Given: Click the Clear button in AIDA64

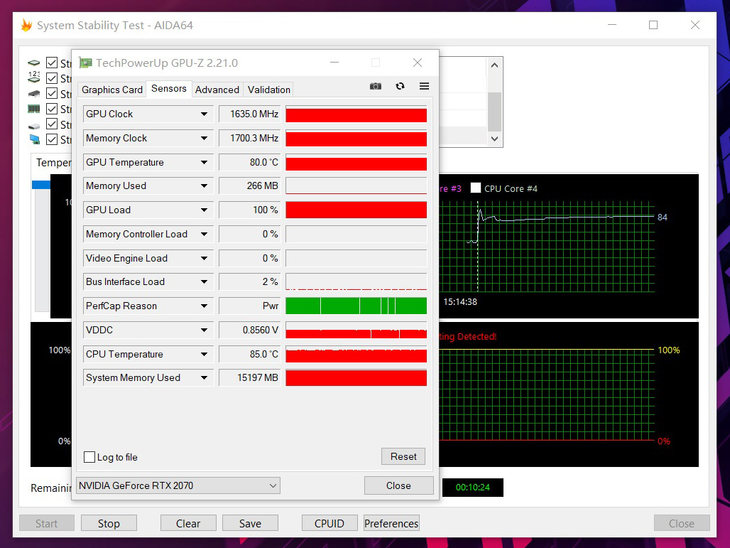Looking at the screenshot, I should (188, 523).
